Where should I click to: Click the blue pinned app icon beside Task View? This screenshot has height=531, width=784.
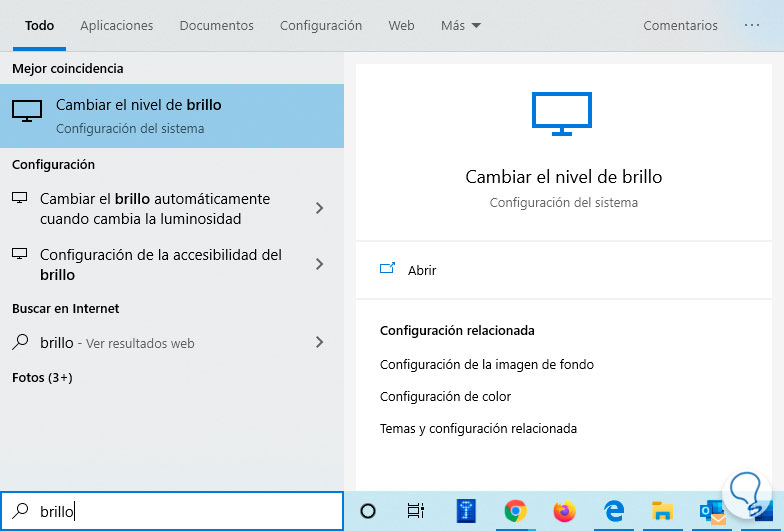pyautogui.click(x=465, y=511)
